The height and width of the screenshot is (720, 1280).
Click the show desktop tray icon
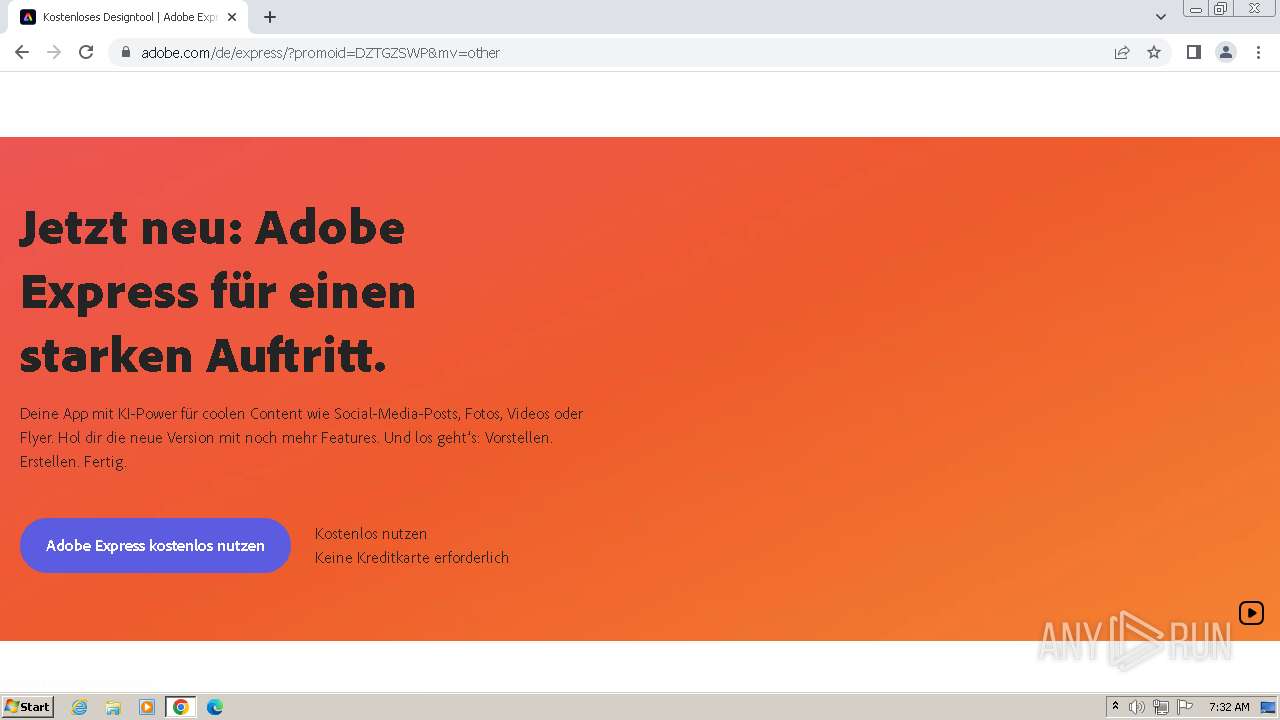1268,707
